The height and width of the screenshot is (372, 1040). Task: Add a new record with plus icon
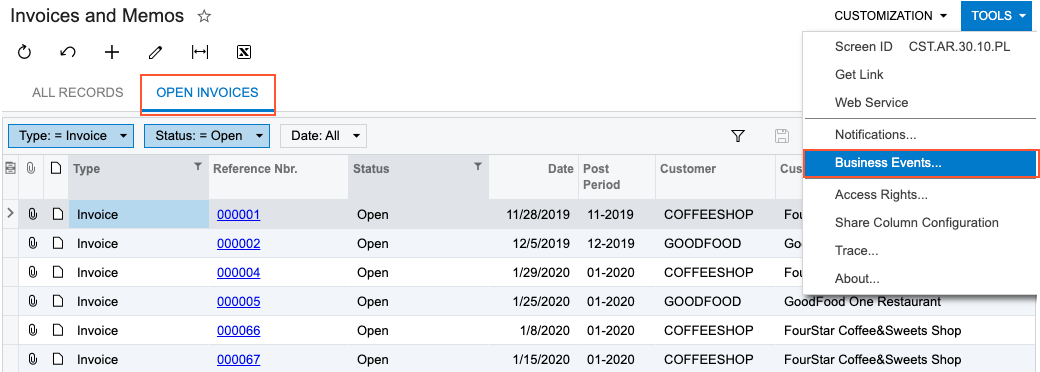pos(112,52)
